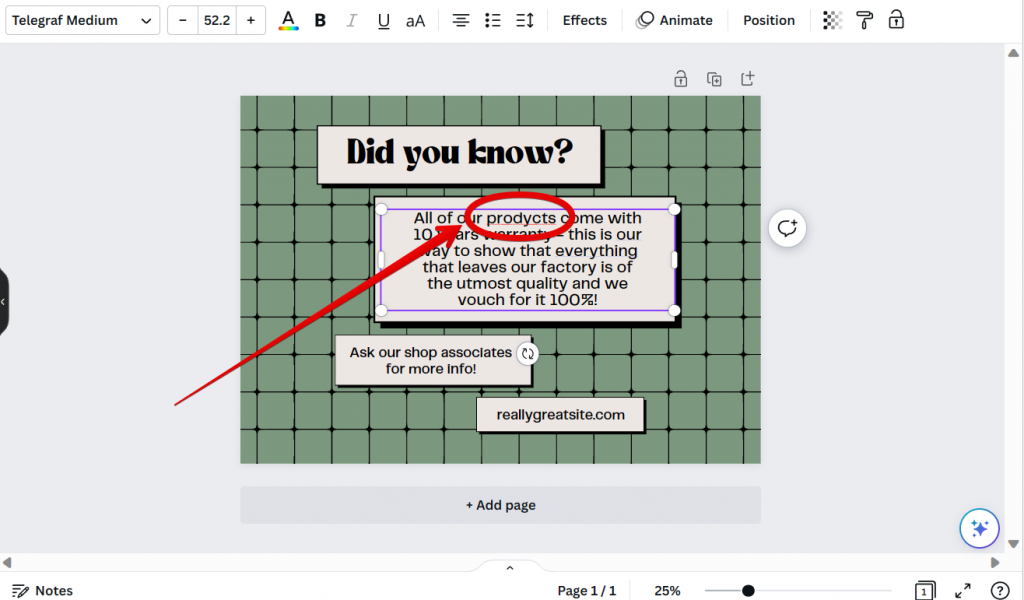Apply bulleted list formatting
Image resolution: width=1024 pixels, height=600 pixels.
[x=492, y=20]
